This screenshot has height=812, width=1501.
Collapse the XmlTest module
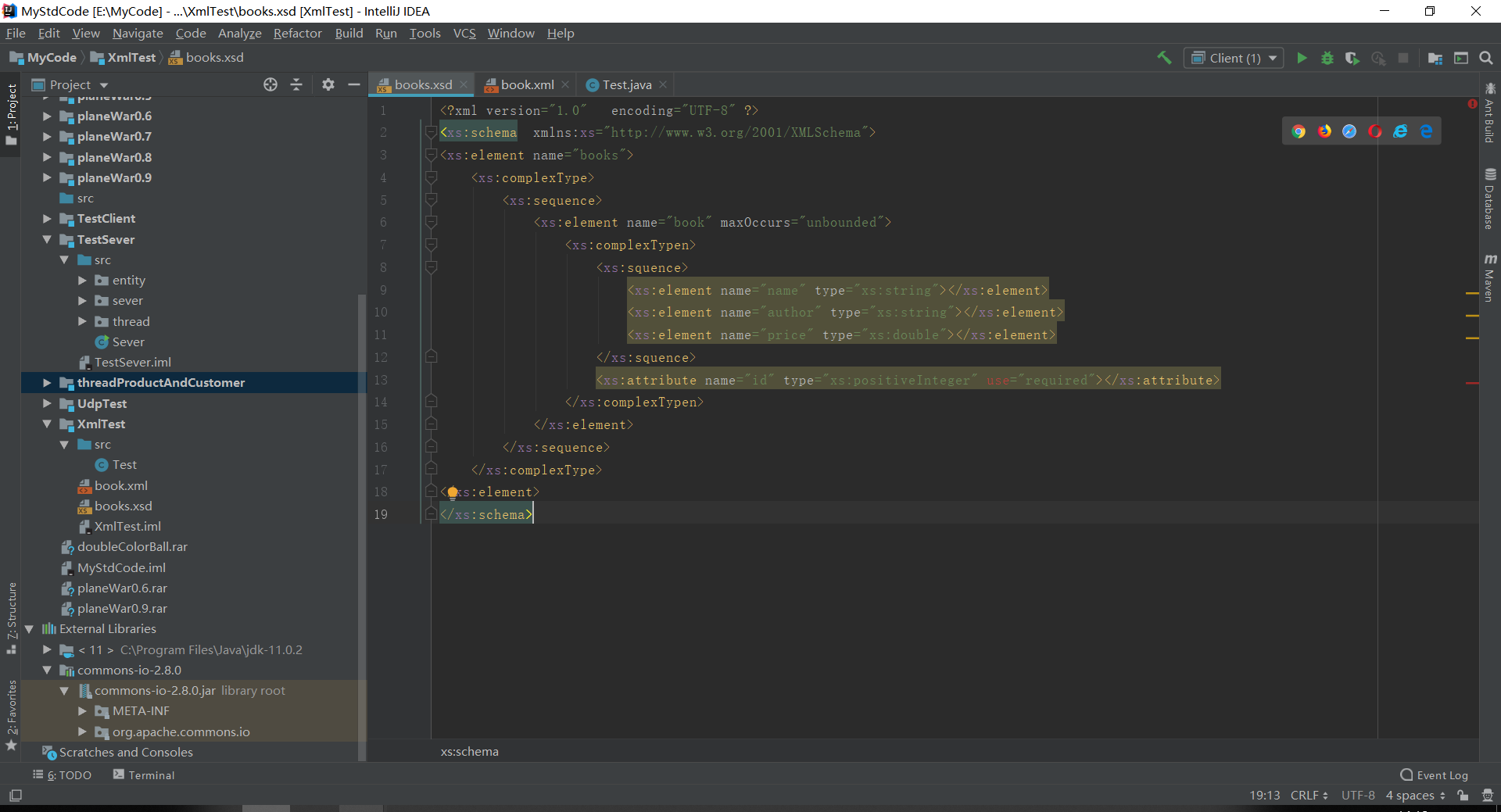click(47, 424)
